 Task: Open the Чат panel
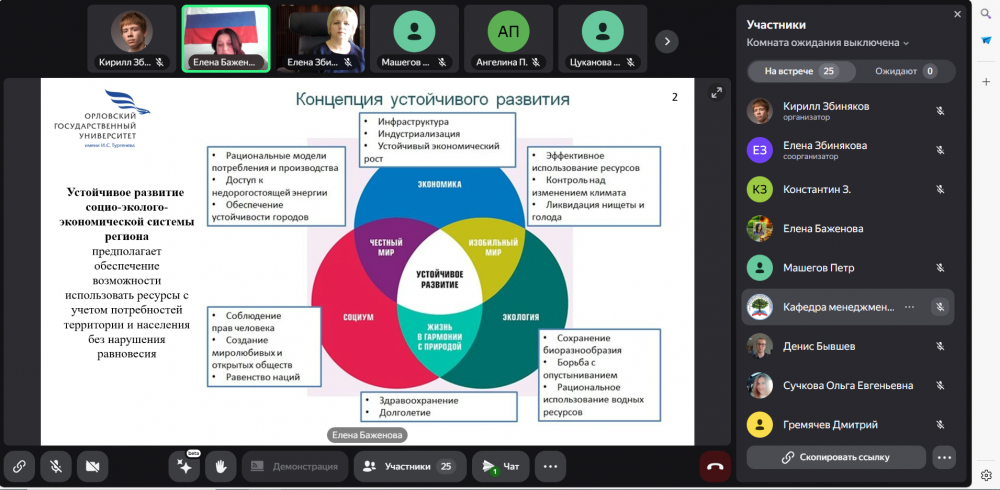click(x=500, y=466)
